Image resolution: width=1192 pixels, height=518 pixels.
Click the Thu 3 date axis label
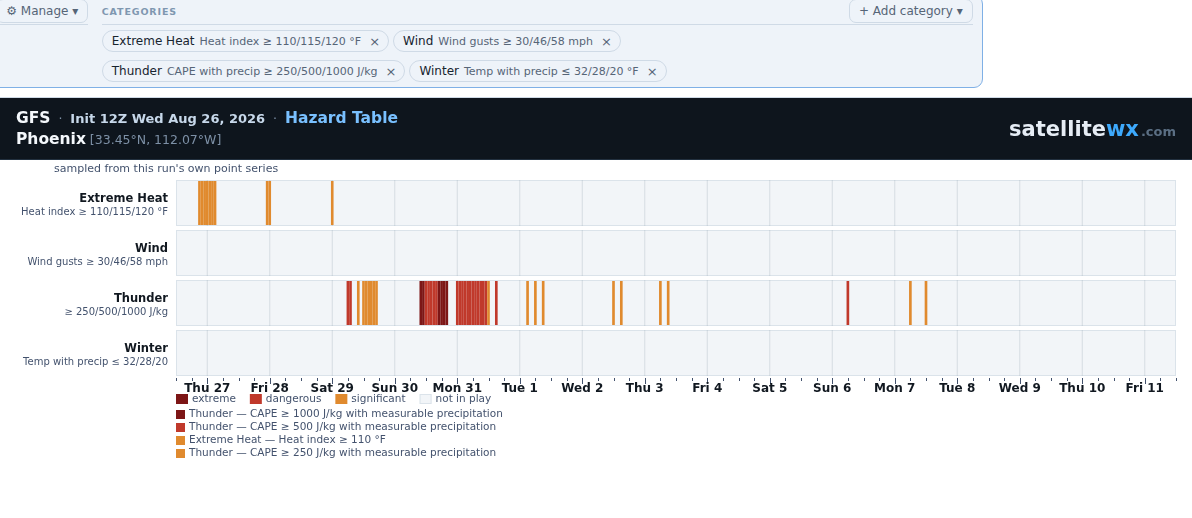(645, 388)
